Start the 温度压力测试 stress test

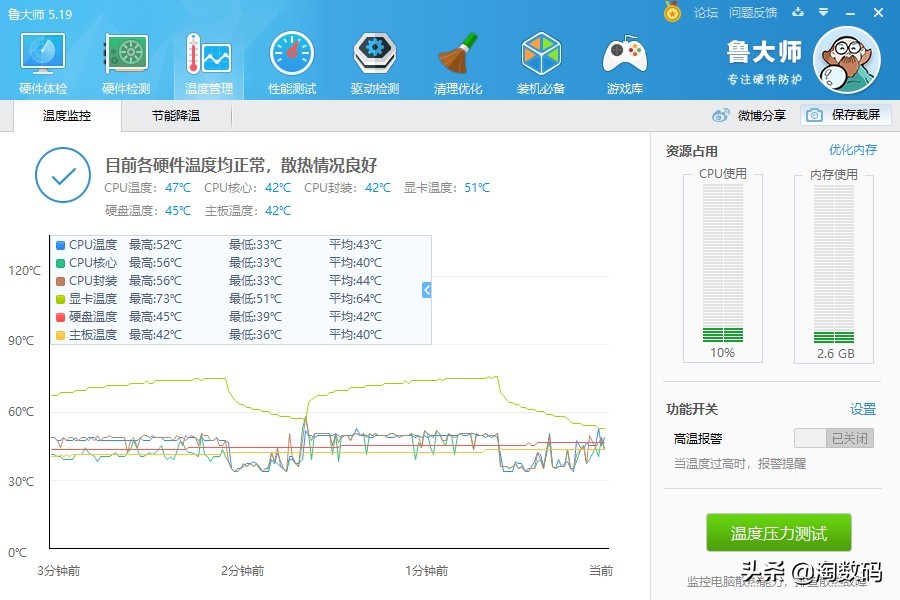[x=778, y=533]
